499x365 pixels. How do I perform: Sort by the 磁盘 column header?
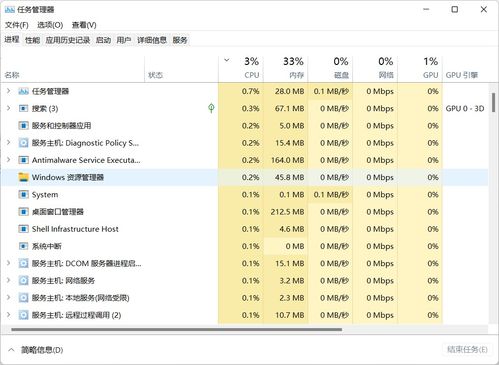coord(330,68)
